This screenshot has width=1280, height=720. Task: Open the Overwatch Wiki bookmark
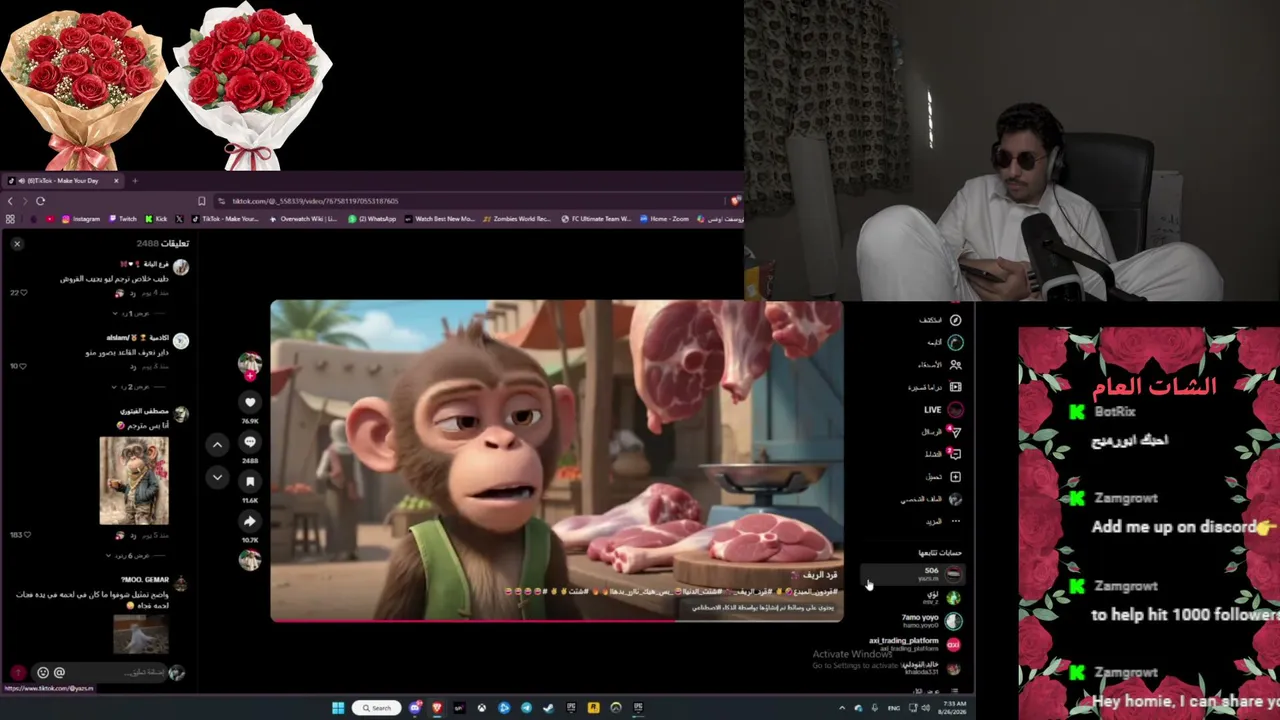point(304,219)
